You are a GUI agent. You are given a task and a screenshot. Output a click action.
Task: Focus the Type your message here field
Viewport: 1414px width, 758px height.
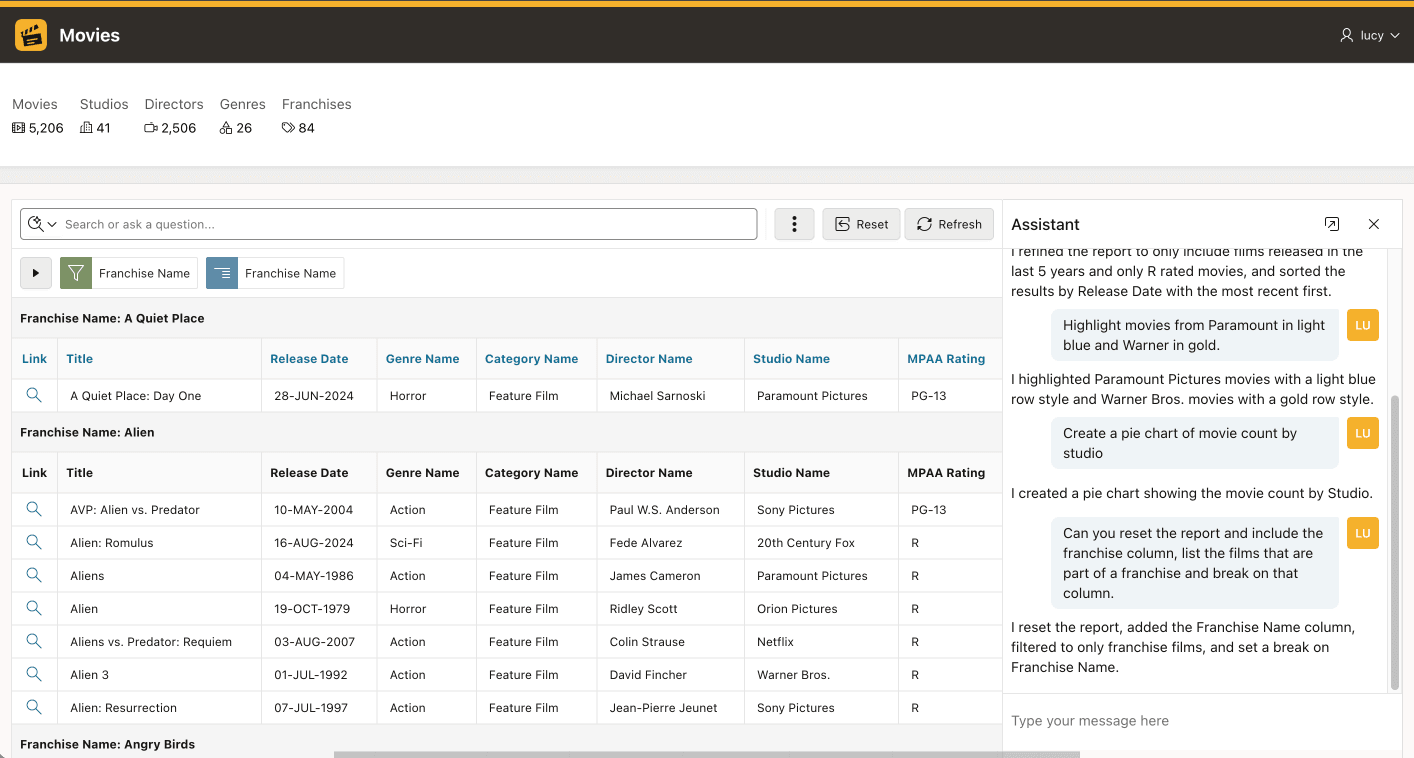tap(1202, 721)
